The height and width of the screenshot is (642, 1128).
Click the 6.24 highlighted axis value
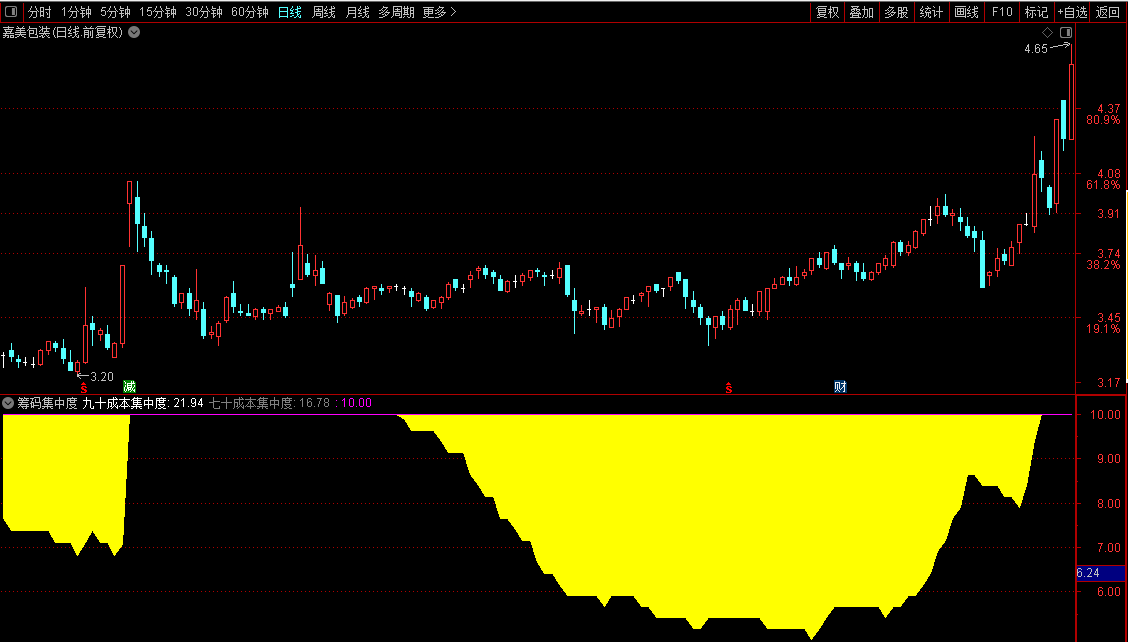[x=1101, y=573]
